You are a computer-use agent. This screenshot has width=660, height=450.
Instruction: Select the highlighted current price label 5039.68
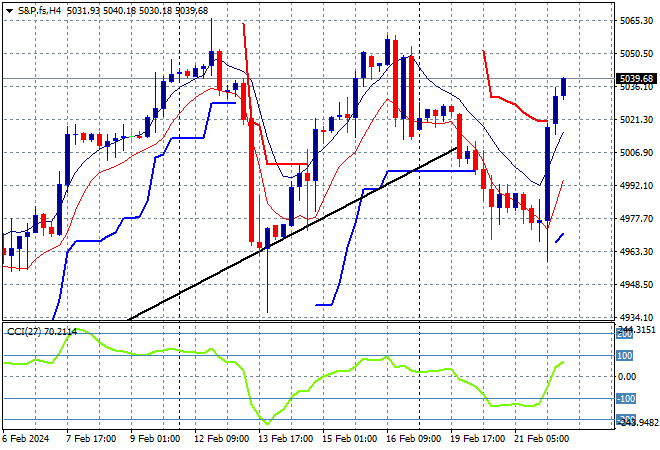(636, 78)
